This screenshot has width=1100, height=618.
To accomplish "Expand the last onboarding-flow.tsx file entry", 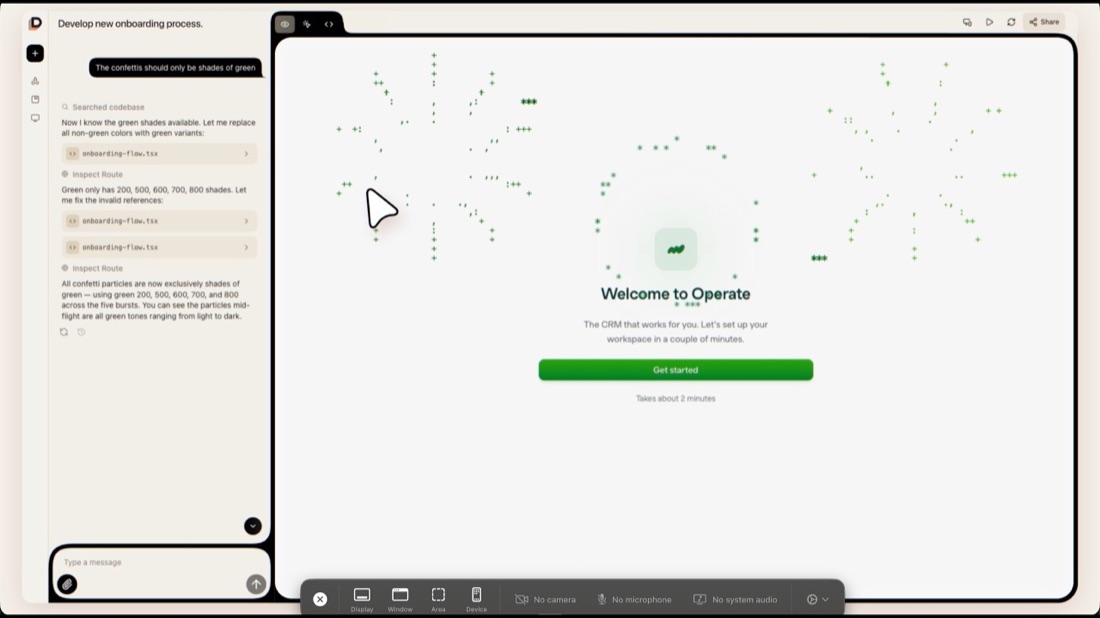I will point(159,247).
